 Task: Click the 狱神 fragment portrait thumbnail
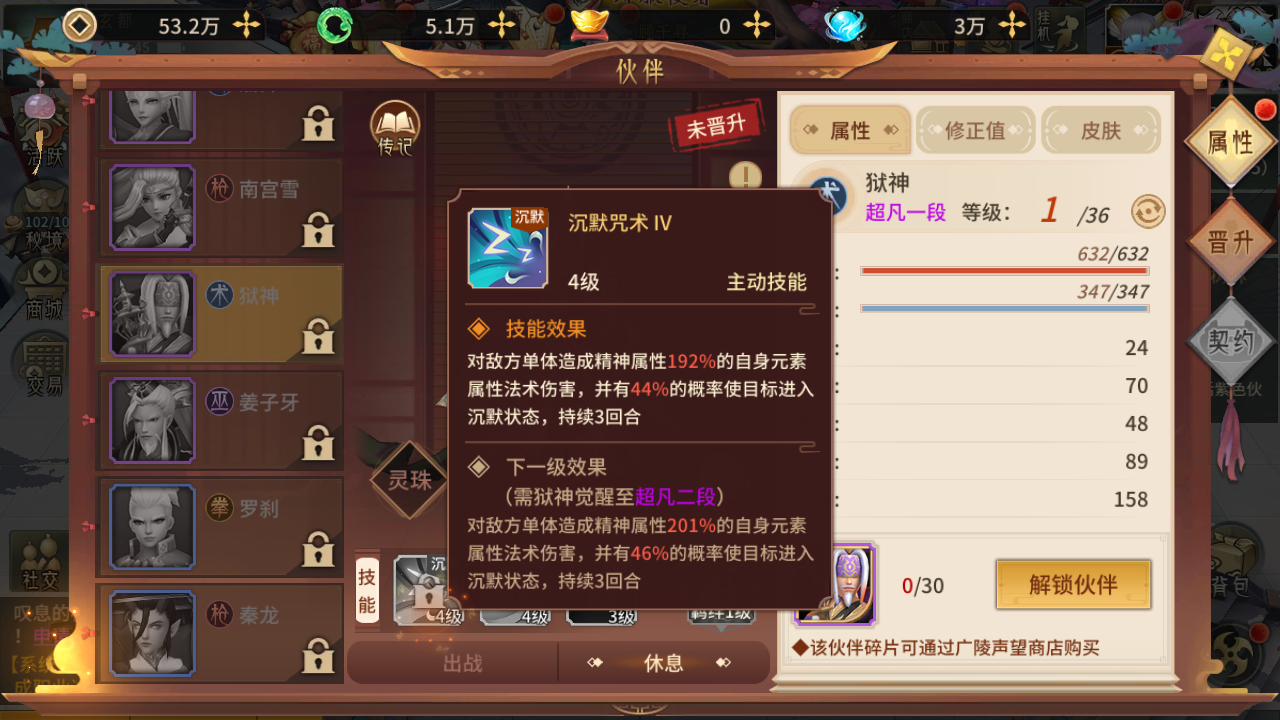[x=837, y=585]
